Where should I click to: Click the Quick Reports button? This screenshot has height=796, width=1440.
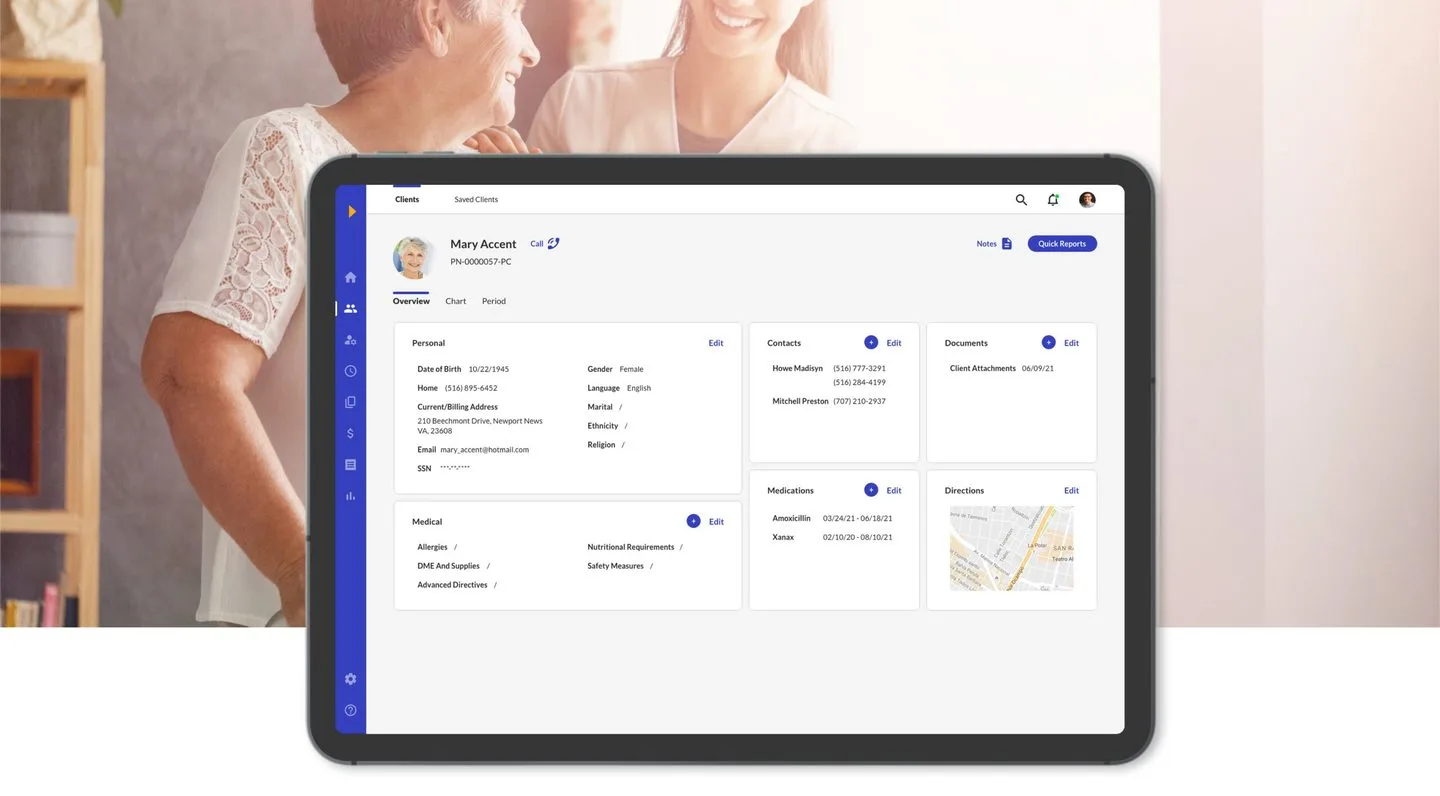point(1061,243)
